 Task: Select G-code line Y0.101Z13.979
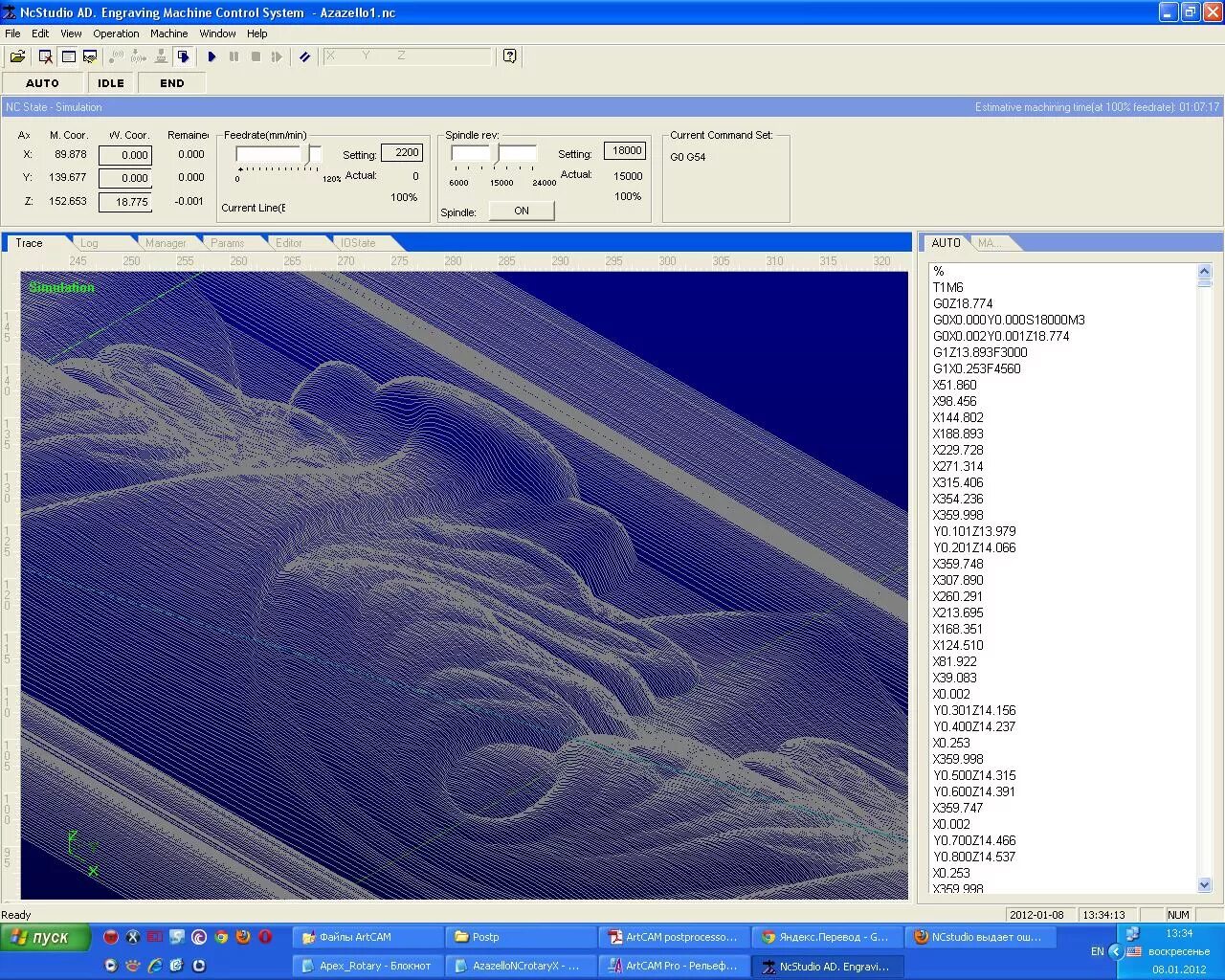coord(974,531)
